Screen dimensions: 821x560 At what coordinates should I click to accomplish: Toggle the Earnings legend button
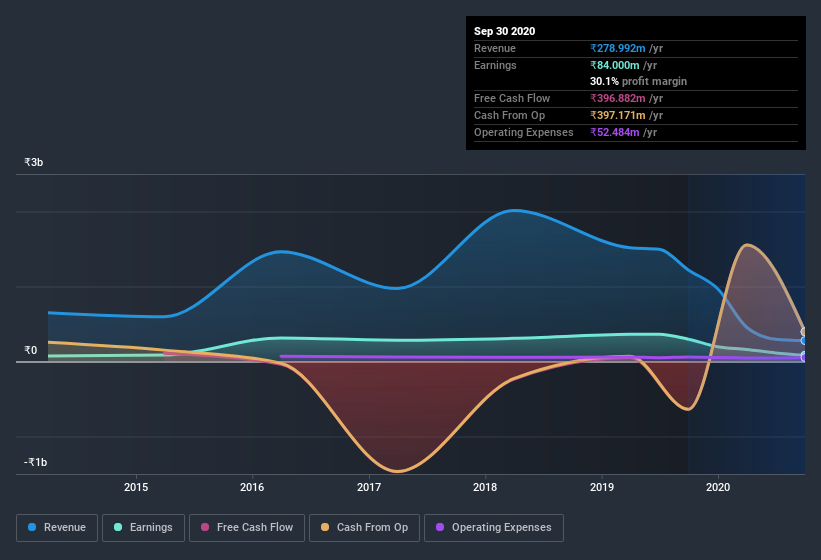coord(143,528)
